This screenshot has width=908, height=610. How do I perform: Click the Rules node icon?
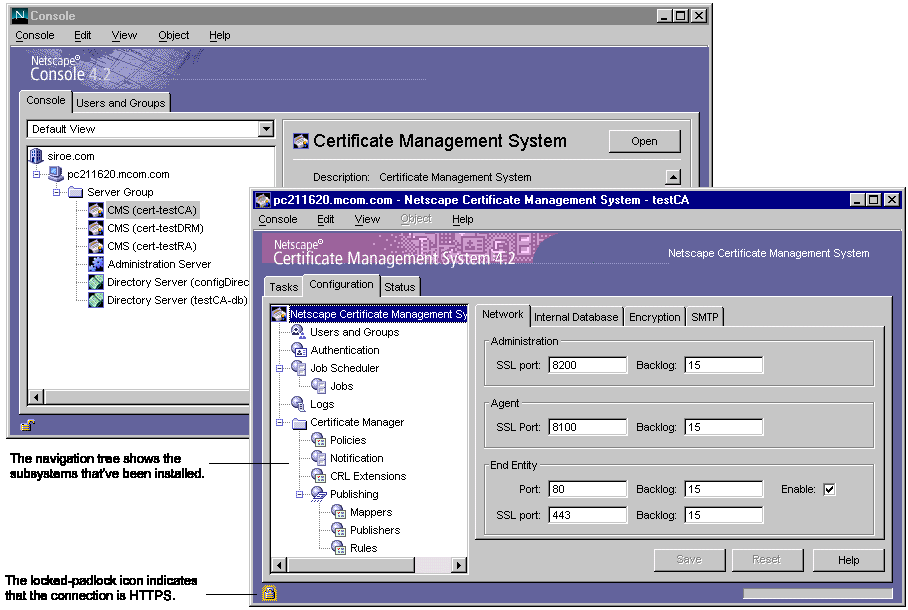[338, 548]
